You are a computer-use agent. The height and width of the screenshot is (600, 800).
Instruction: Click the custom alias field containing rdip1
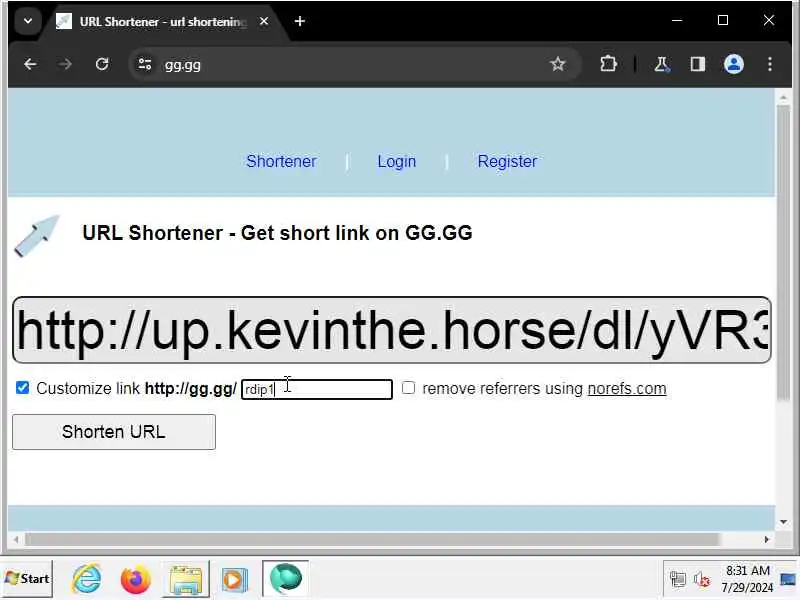[317, 389]
